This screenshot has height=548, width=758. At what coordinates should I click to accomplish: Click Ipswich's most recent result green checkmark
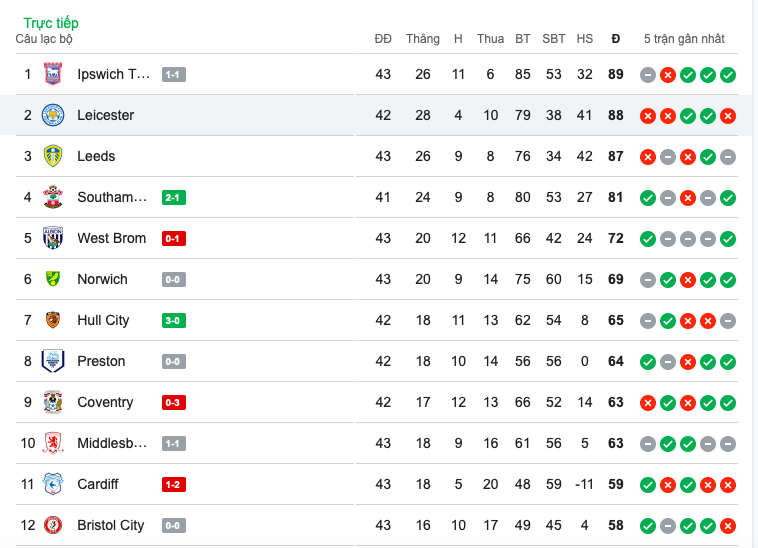tap(728, 75)
